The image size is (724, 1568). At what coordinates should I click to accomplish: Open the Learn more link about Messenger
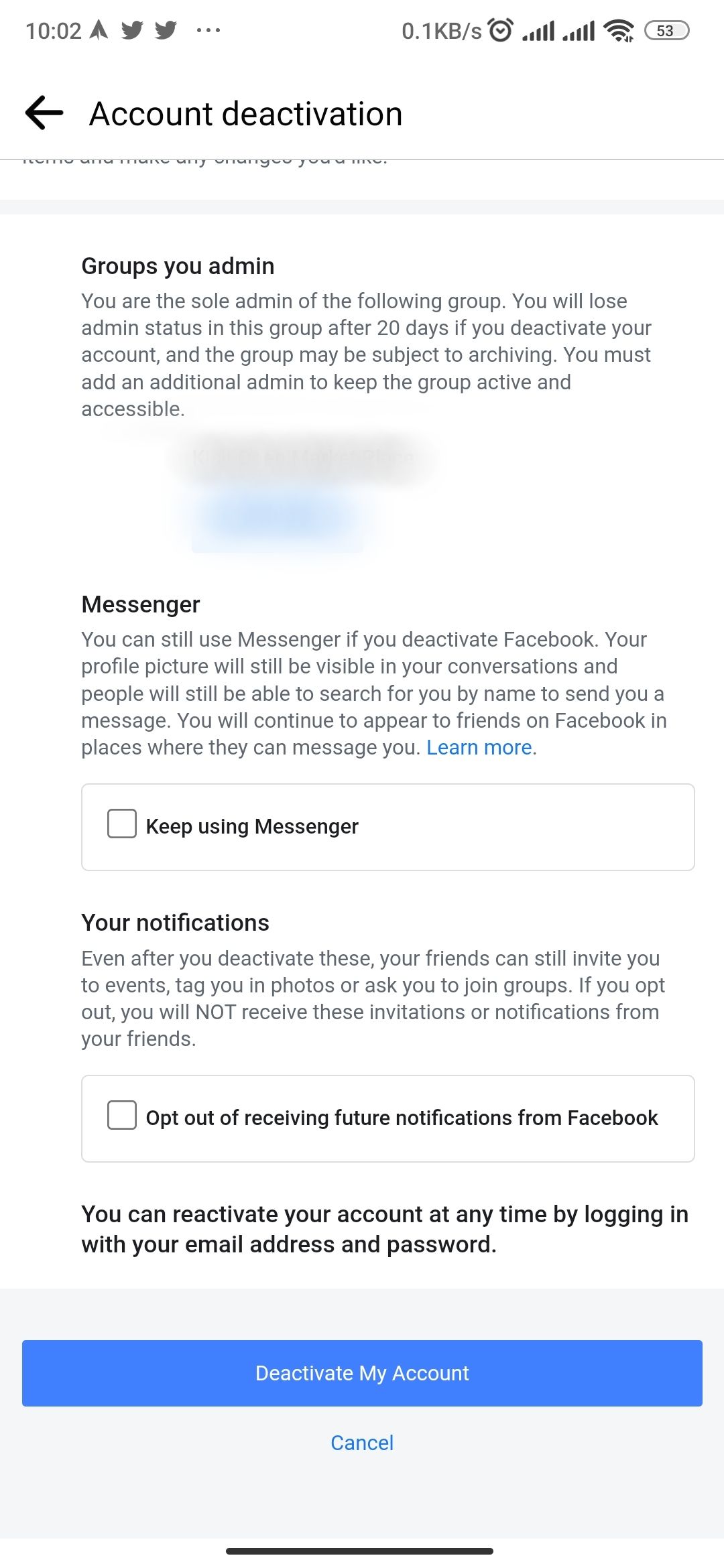[479, 746]
